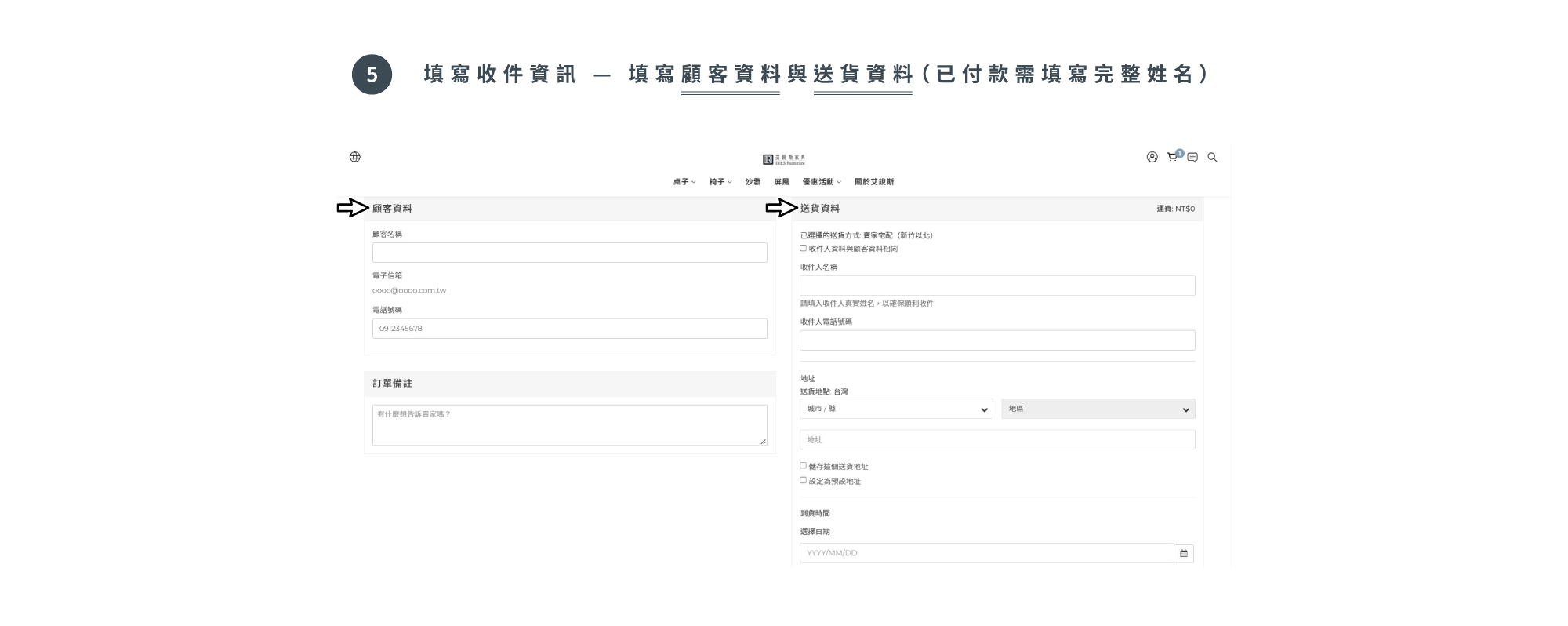The width and height of the screenshot is (1568, 626).
Task: Click the 顧客名稱 input field
Action: [x=569, y=253]
